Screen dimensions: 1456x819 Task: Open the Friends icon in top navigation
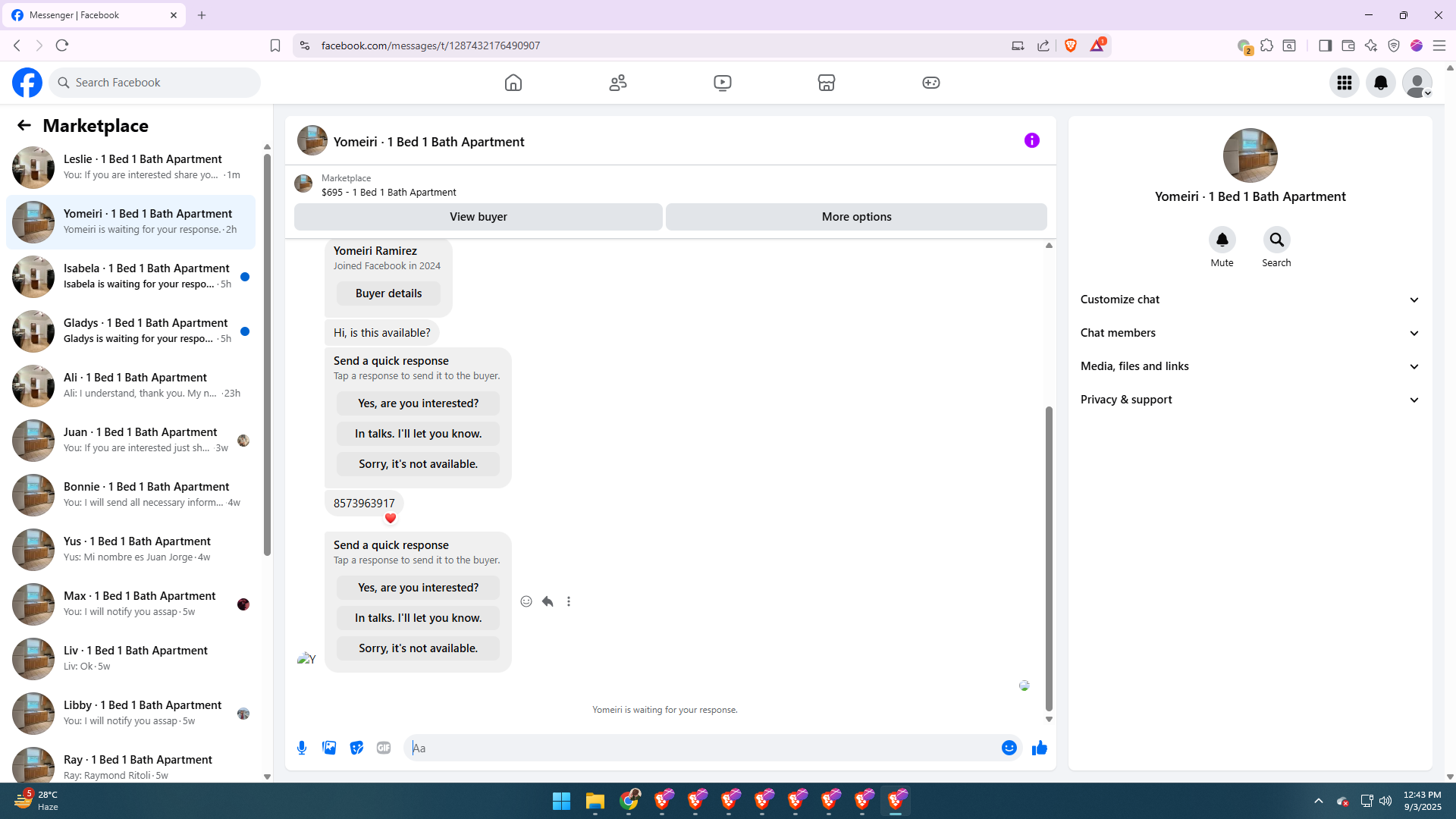click(x=618, y=83)
